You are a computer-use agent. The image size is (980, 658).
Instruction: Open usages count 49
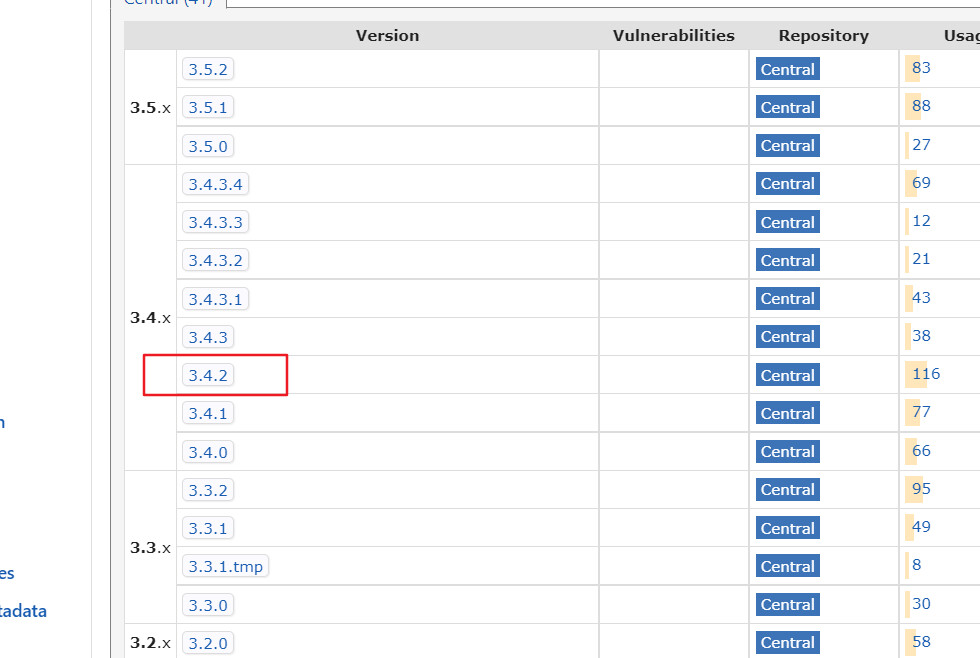[x=921, y=527]
